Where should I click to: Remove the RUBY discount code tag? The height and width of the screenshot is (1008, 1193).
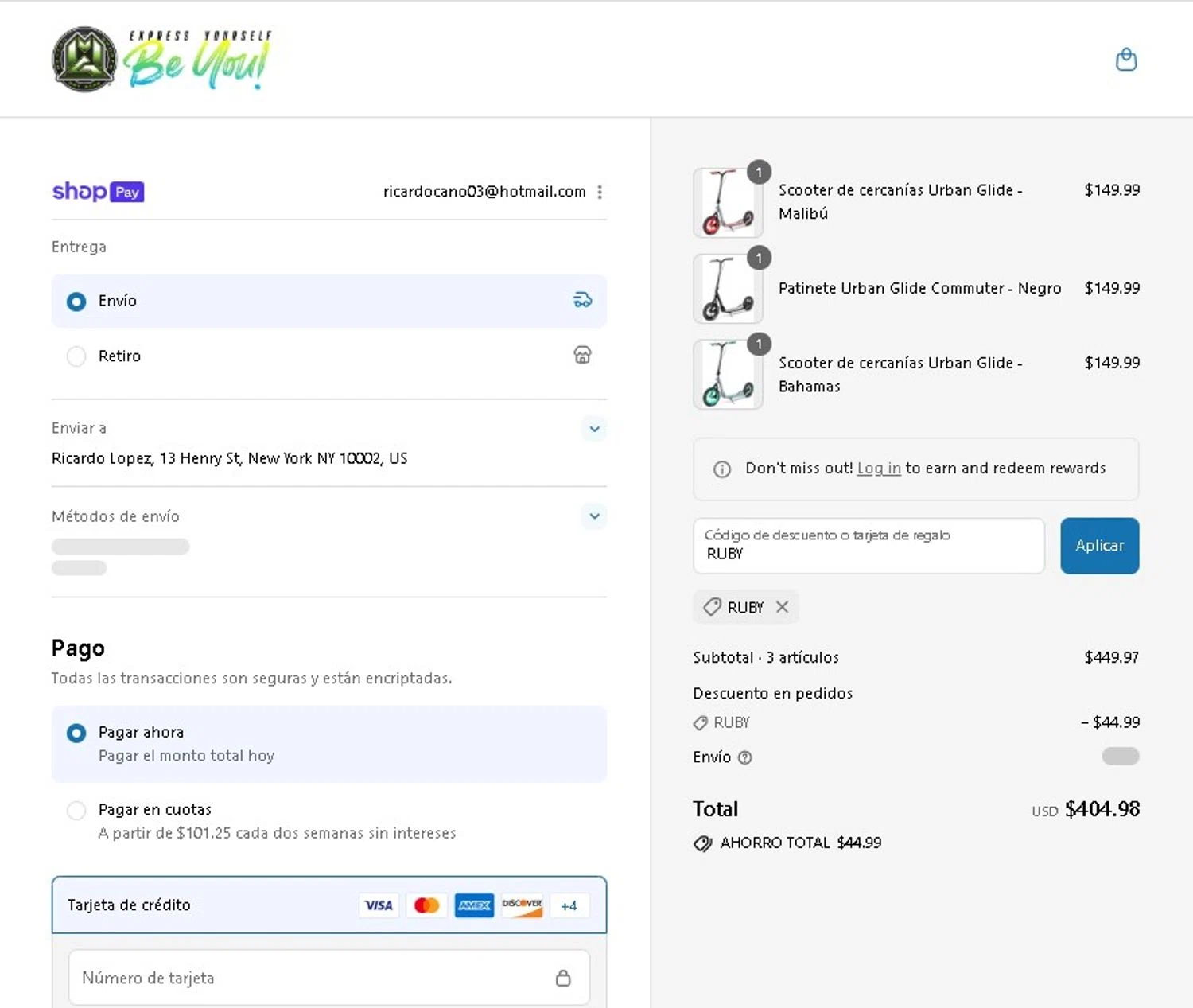click(783, 607)
